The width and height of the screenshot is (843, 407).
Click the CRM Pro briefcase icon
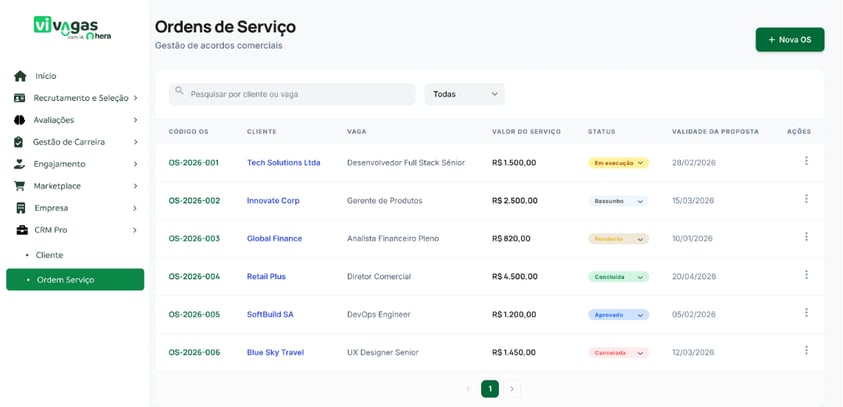tap(21, 230)
